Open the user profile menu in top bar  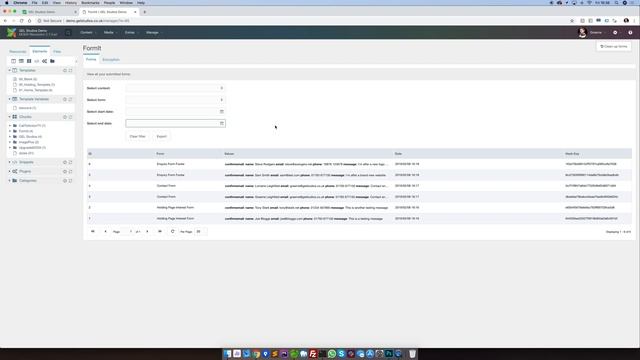click(590, 33)
